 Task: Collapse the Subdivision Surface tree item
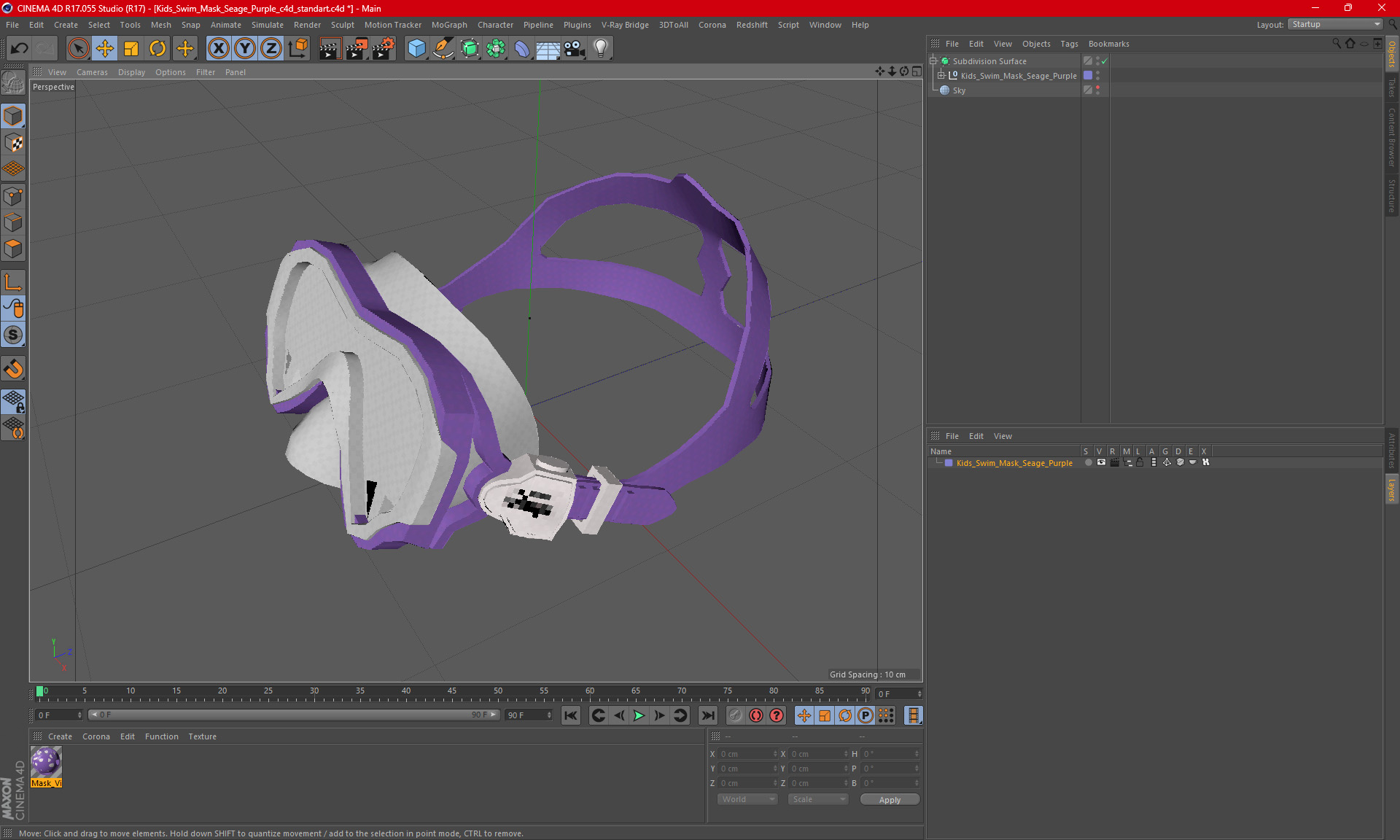pyautogui.click(x=933, y=61)
